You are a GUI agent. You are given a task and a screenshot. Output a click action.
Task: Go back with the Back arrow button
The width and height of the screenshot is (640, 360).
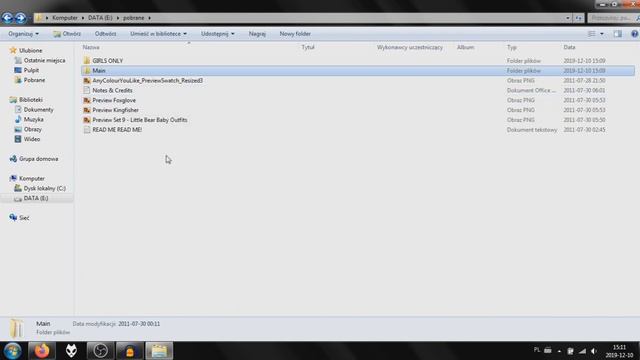tap(7, 18)
